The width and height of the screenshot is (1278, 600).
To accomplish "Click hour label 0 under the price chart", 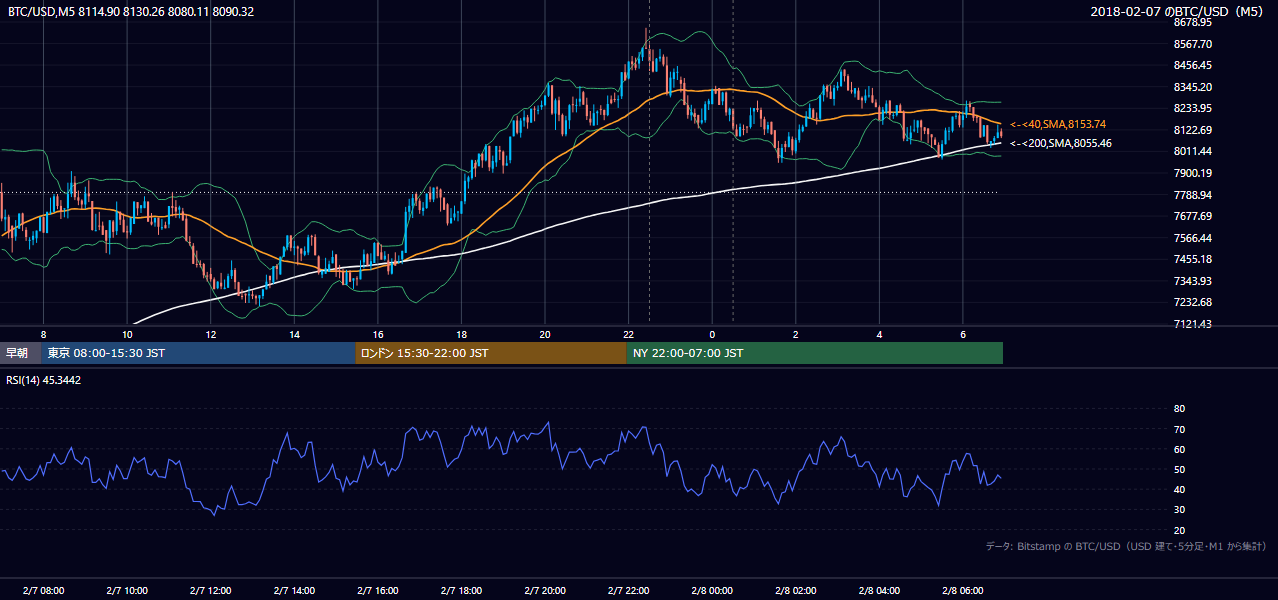I will click(x=713, y=334).
